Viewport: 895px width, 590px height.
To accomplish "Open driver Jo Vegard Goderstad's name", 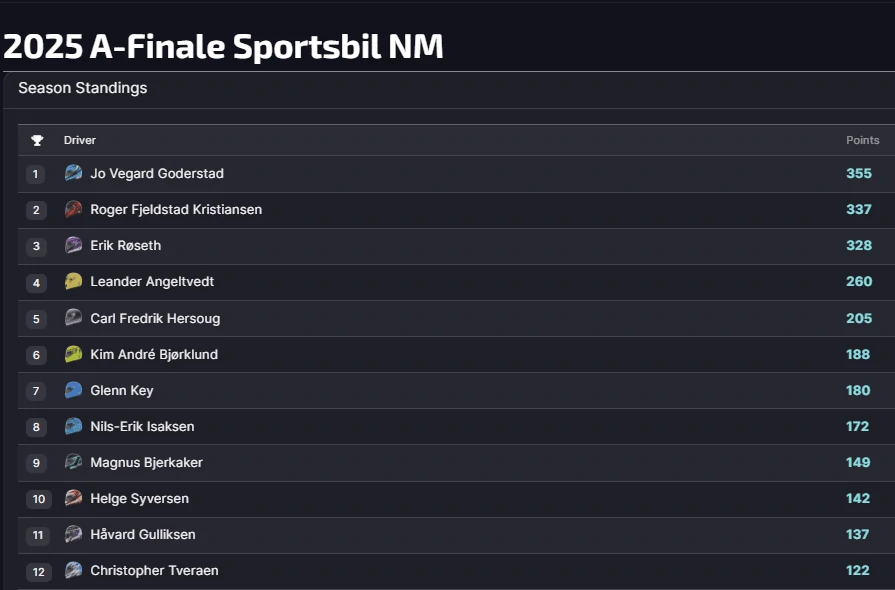I will pyautogui.click(x=157, y=173).
